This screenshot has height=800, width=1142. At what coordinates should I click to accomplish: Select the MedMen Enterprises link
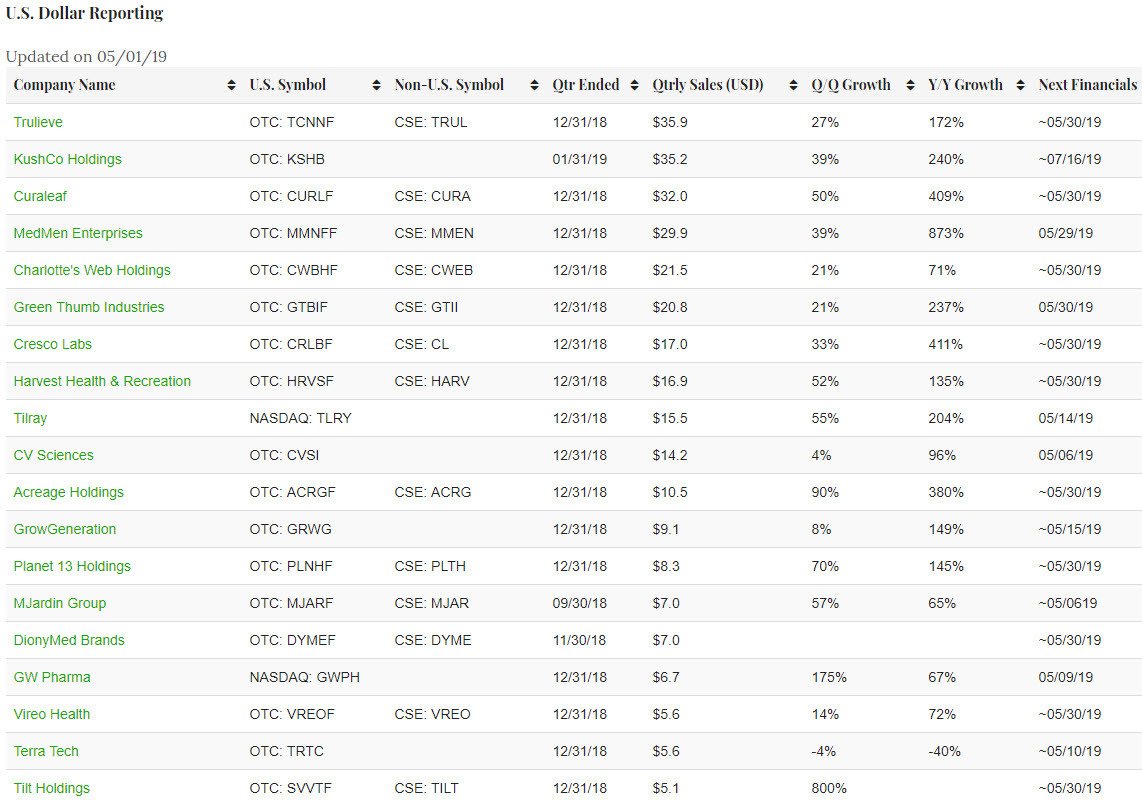(x=78, y=233)
